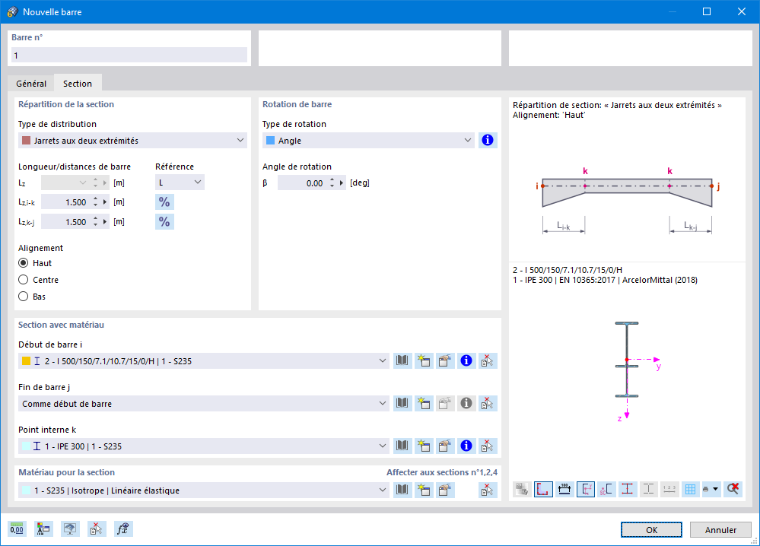Viewport: 760px width, 546px height.
Task: Switch to the Général tab
Action: pyautogui.click(x=32, y=84)
